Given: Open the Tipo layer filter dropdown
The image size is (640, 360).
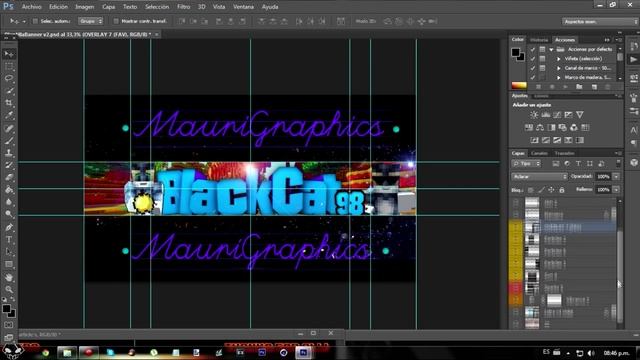Looking at the screenshot, I should tap(526, 164).
